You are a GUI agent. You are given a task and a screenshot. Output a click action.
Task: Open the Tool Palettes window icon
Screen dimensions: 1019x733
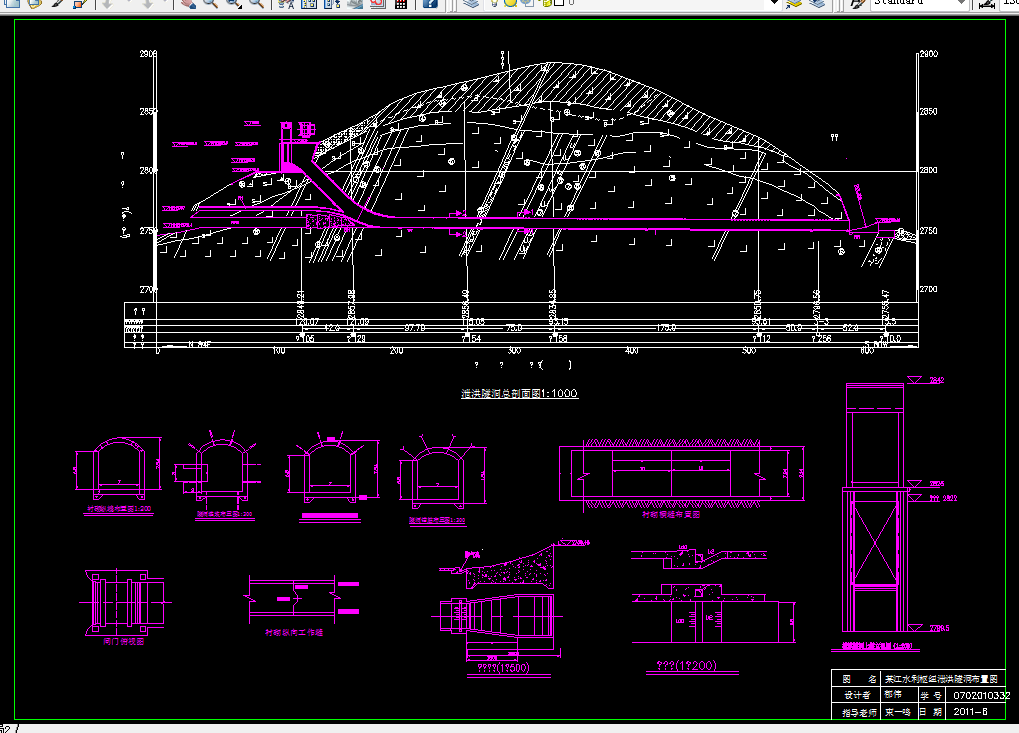coord(332,3)
